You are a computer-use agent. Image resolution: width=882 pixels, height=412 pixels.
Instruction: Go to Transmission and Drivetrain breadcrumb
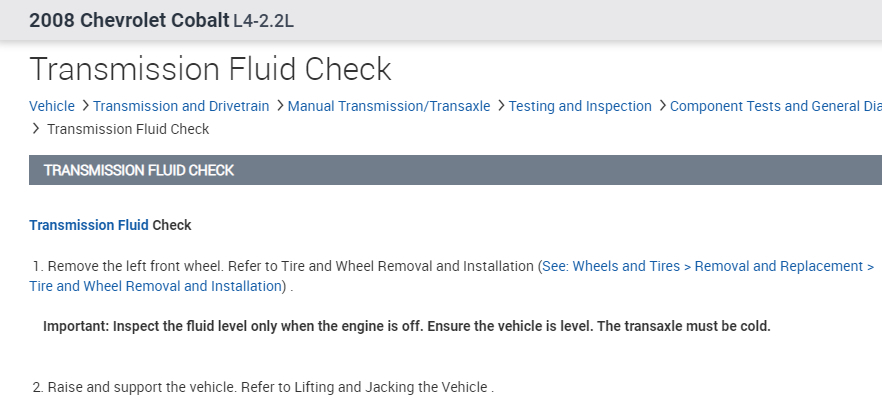pos(181,106)
